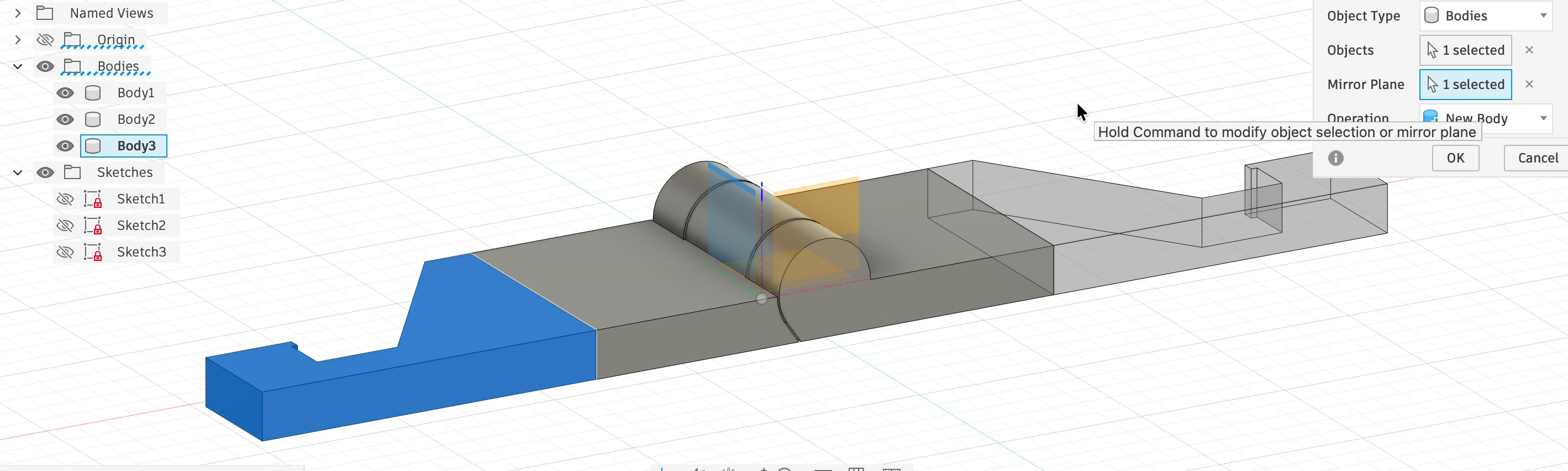Viewport: 1568px width, 471px height.
Task: Activate the Objects '1 selected' selector
Action: pyautogui.click(x=1465, y=50)
